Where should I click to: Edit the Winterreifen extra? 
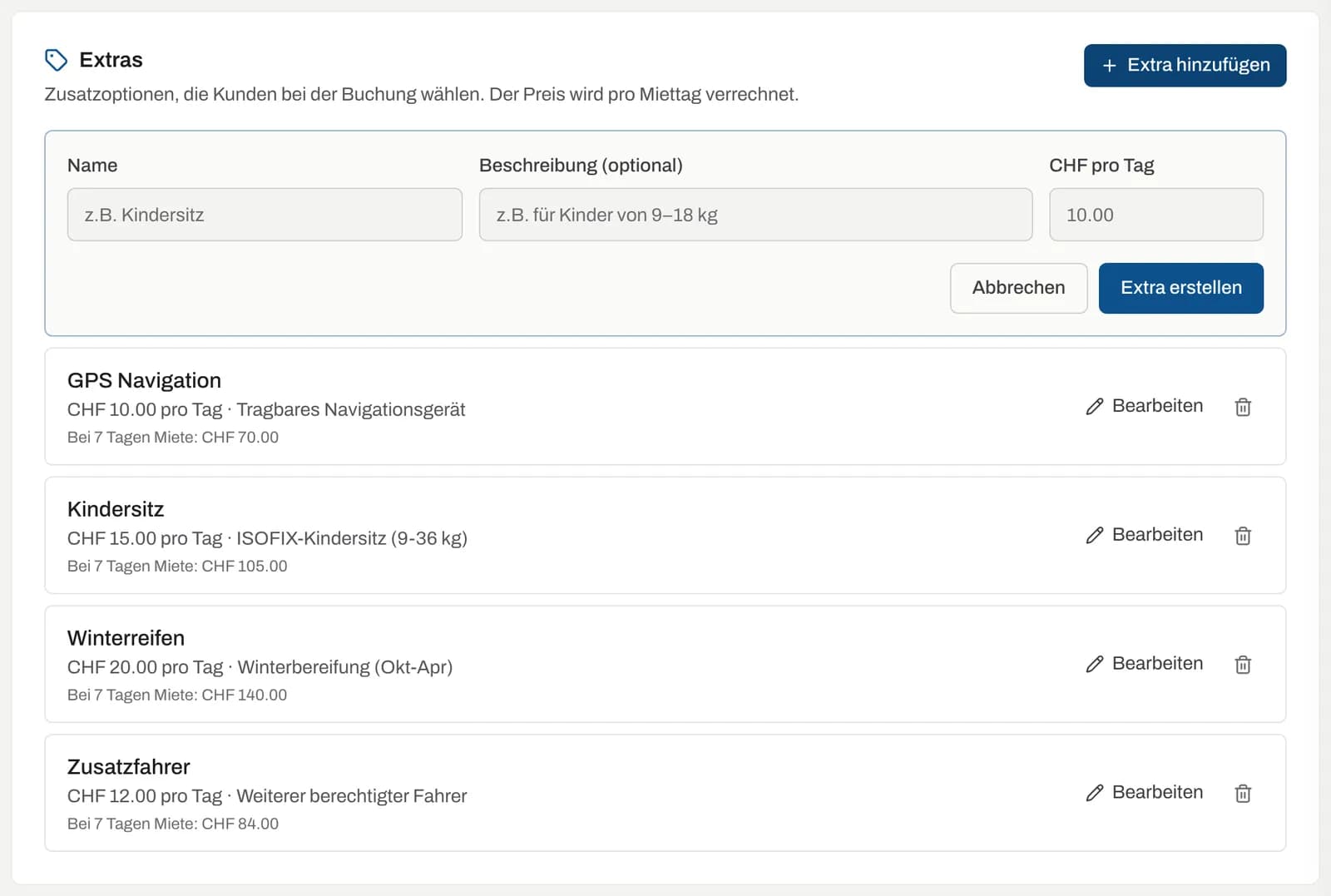1145,664
